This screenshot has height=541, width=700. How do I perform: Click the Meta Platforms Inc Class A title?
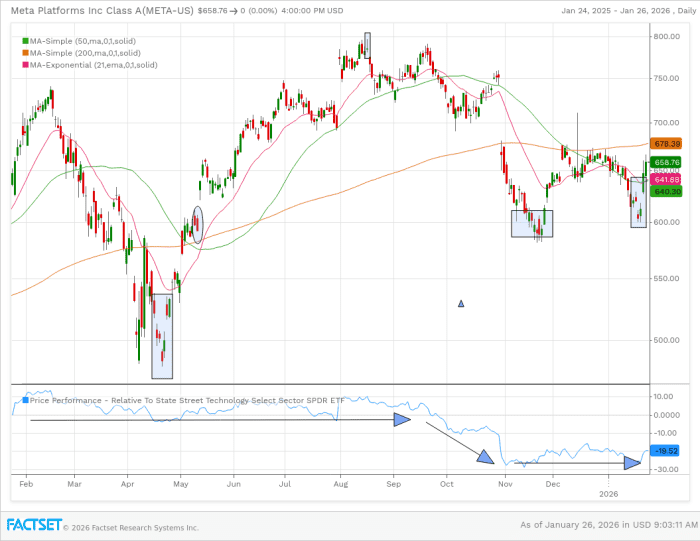click(x=102, y=11)
